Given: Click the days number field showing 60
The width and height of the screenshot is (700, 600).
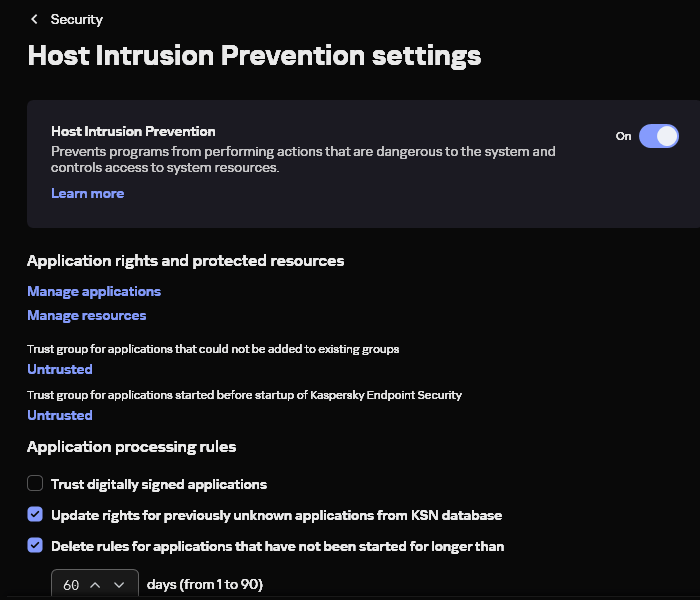Looking at the screenshot, I should tap(71, 585).
